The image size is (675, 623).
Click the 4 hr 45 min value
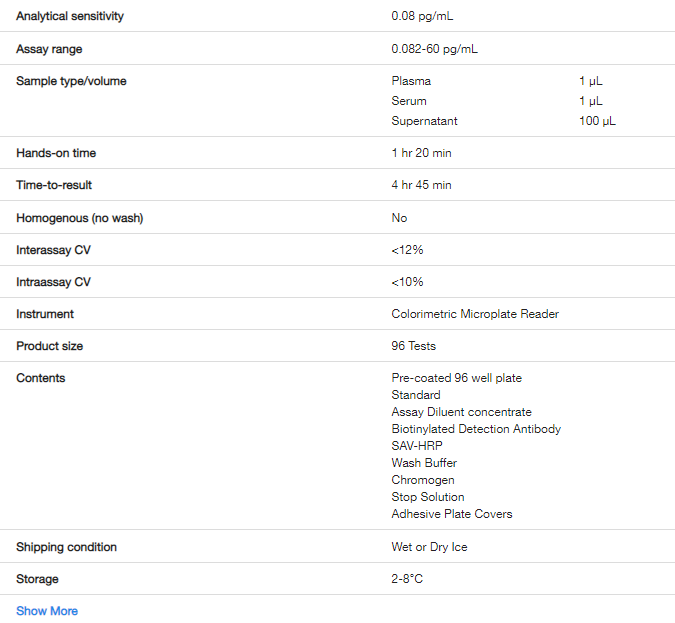tap(421, 185)
